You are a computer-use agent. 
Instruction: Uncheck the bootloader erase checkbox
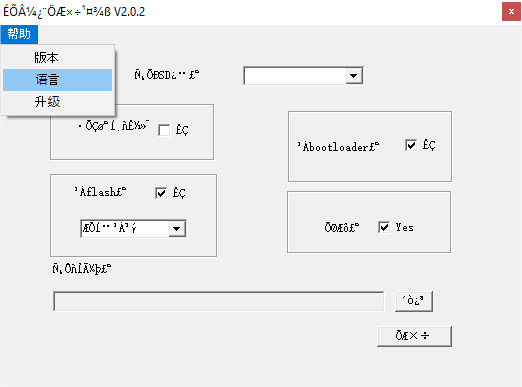pyautogui.click(x=411, y=145)
